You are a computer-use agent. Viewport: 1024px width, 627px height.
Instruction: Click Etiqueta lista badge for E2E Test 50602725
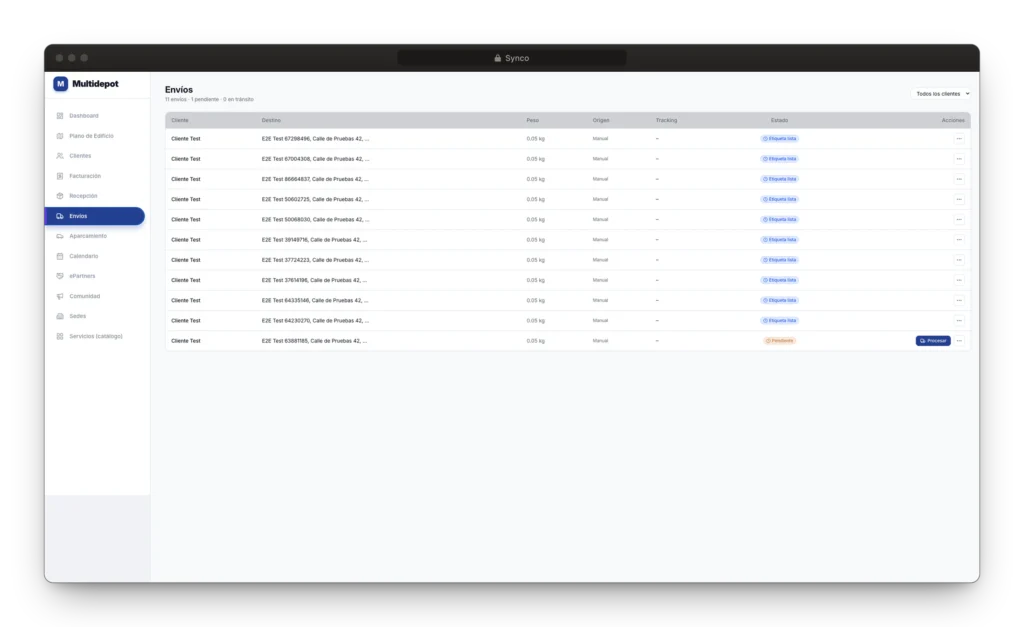coord(780,199)
